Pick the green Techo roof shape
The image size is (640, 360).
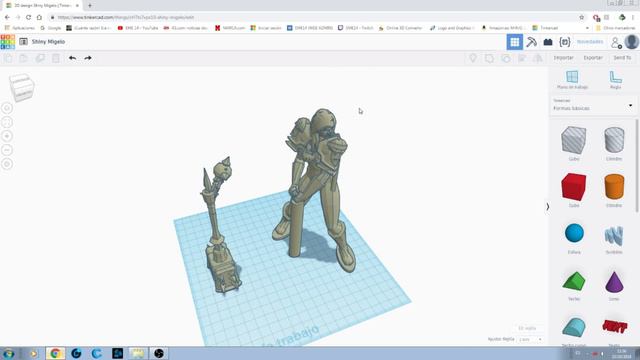[x=574, y=281]
